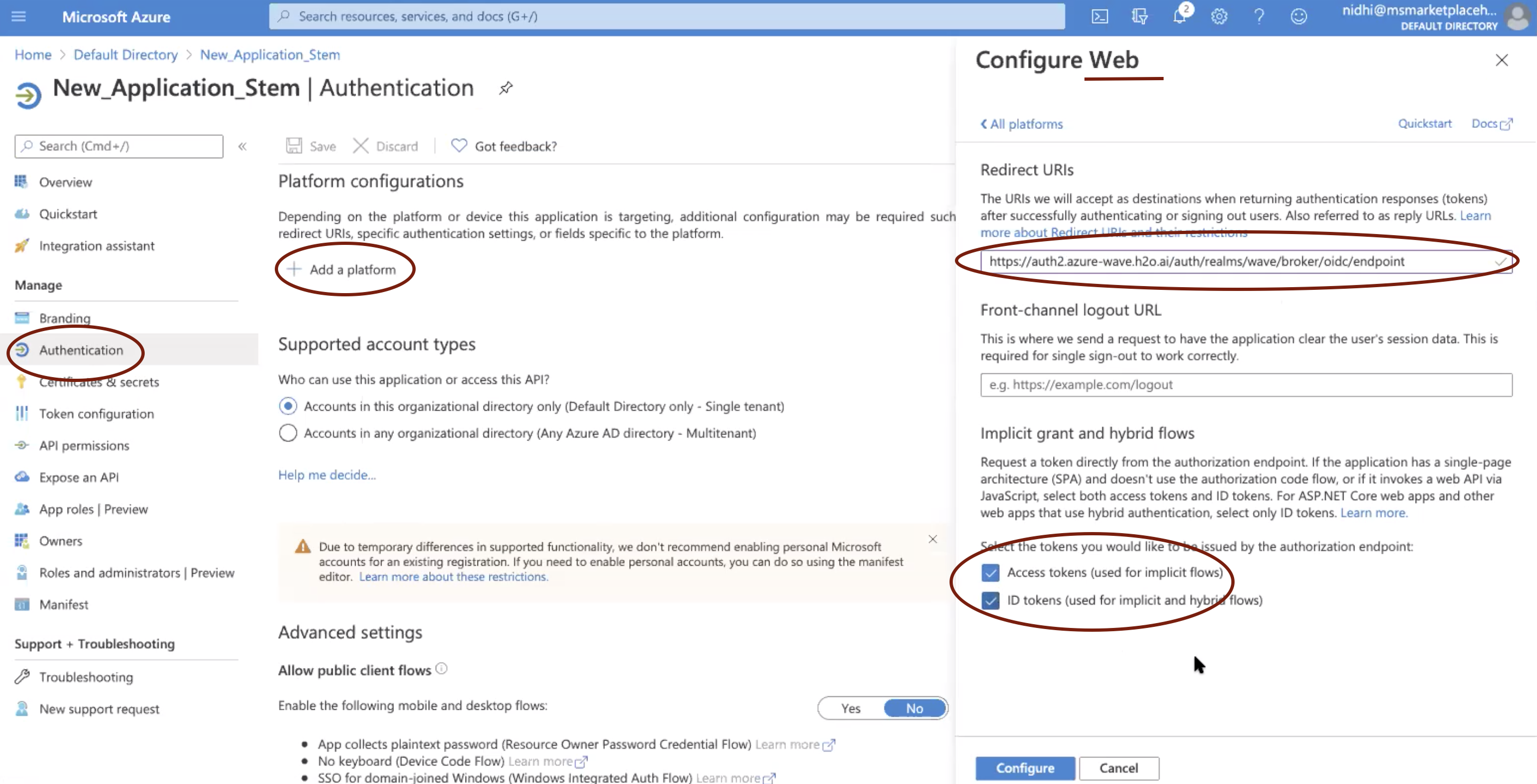Open Overview in the left menu

[66, 182]
